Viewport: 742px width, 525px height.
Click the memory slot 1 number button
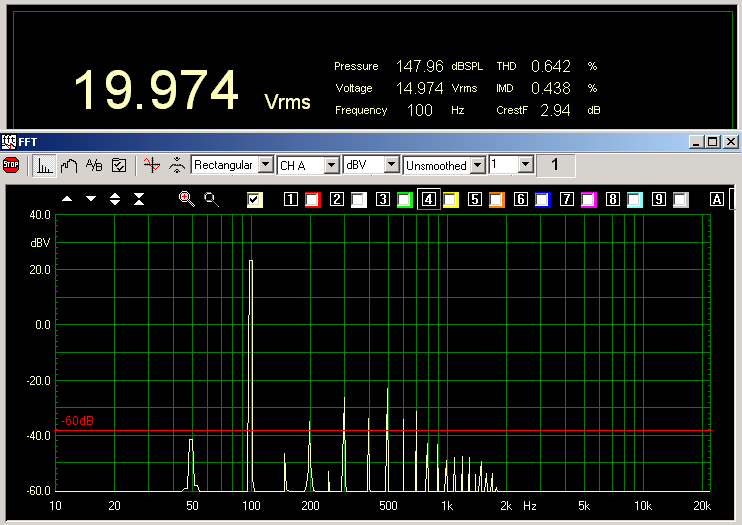[291, 200]
